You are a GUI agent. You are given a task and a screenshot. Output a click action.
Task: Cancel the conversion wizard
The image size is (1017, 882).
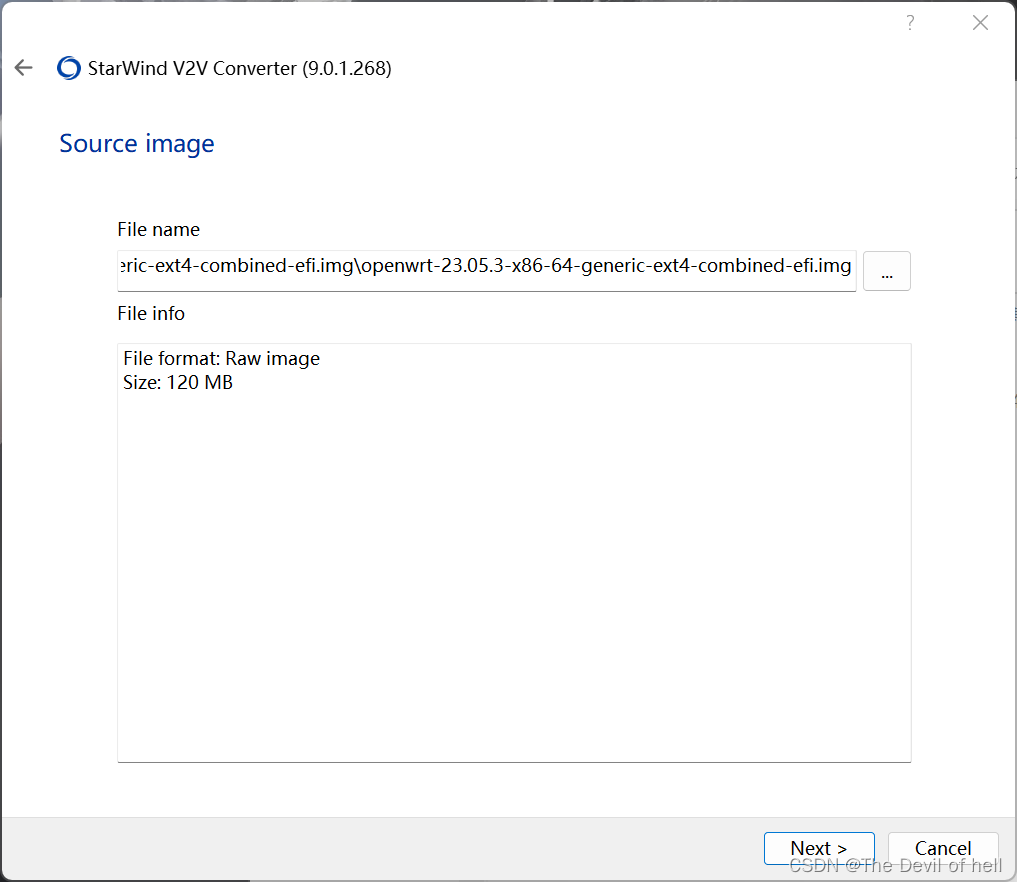pos(943,848)
